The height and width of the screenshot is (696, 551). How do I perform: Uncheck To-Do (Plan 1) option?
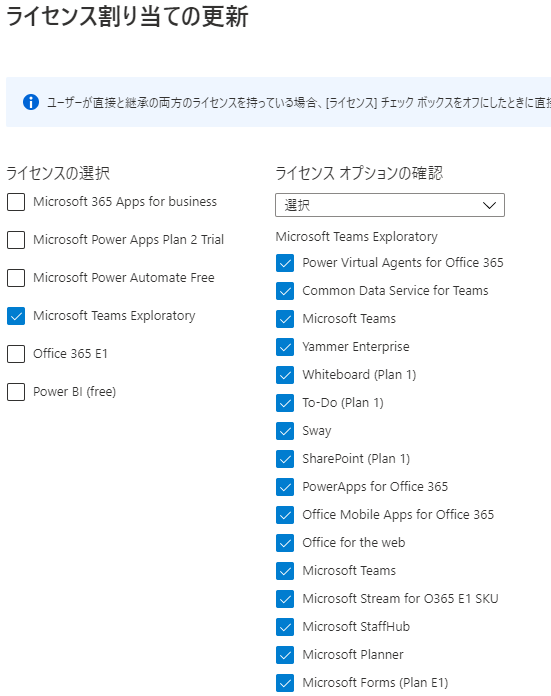[285, 403]
